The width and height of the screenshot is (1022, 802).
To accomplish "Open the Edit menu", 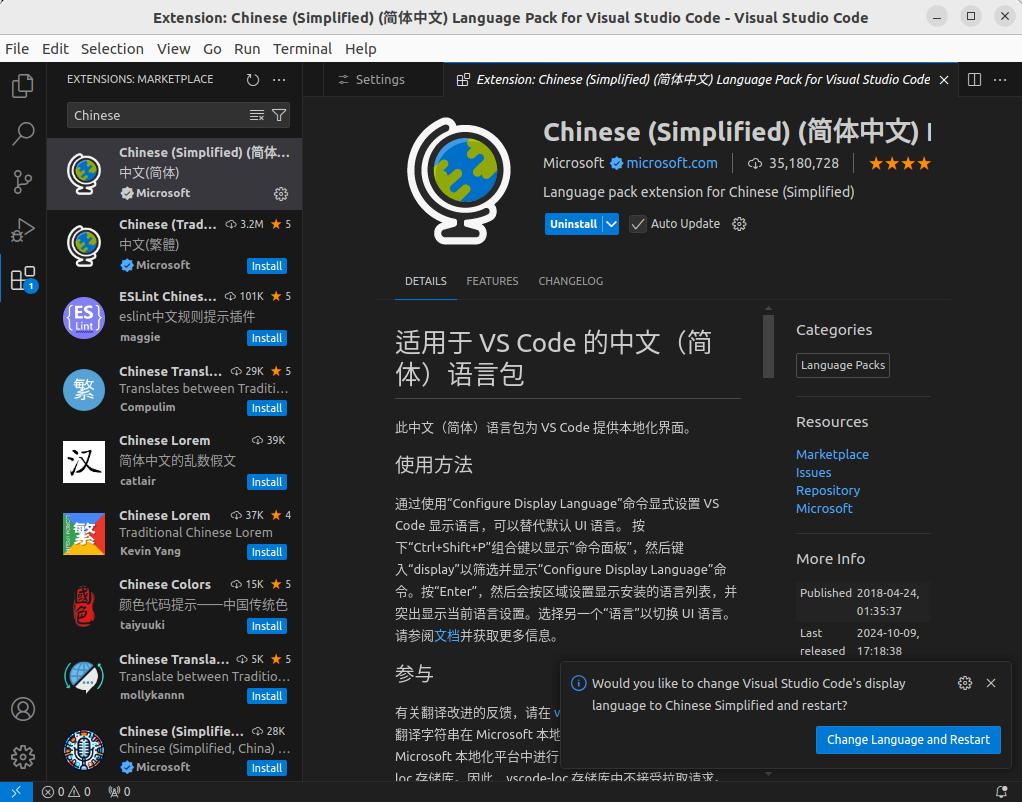I will pos(55,49).
